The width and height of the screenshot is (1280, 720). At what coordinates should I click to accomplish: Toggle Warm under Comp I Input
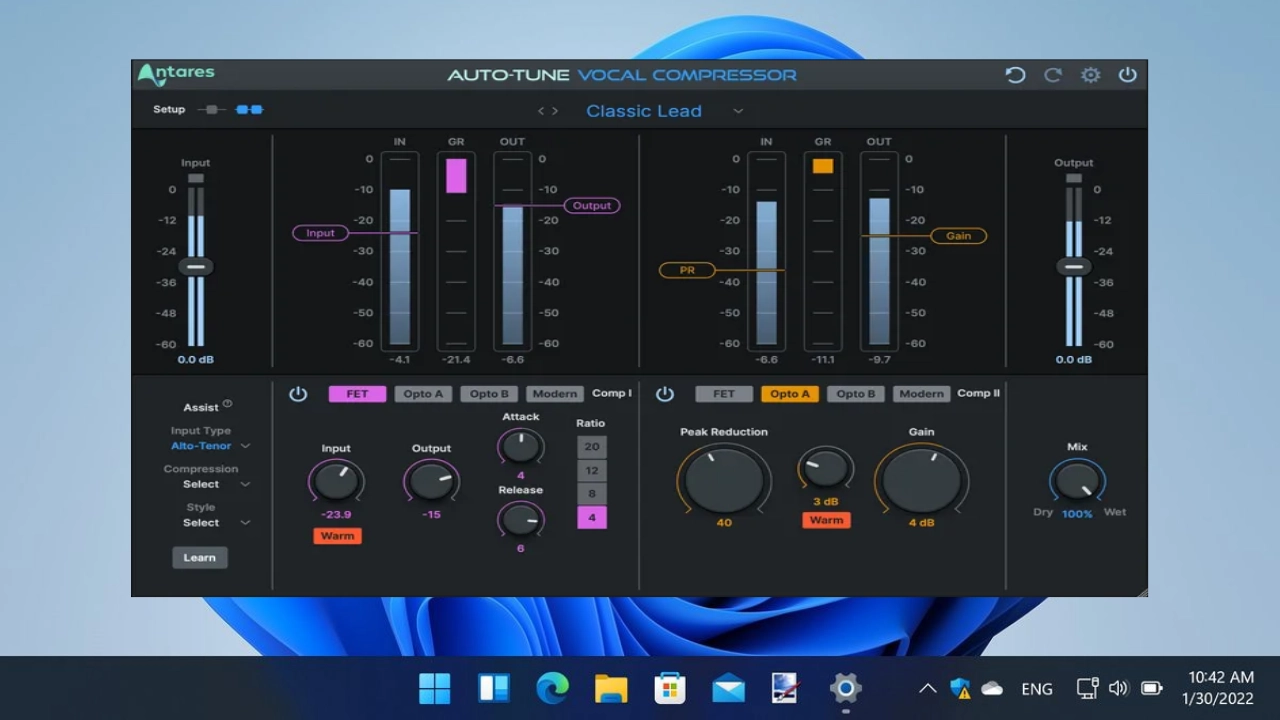point(337,536)
